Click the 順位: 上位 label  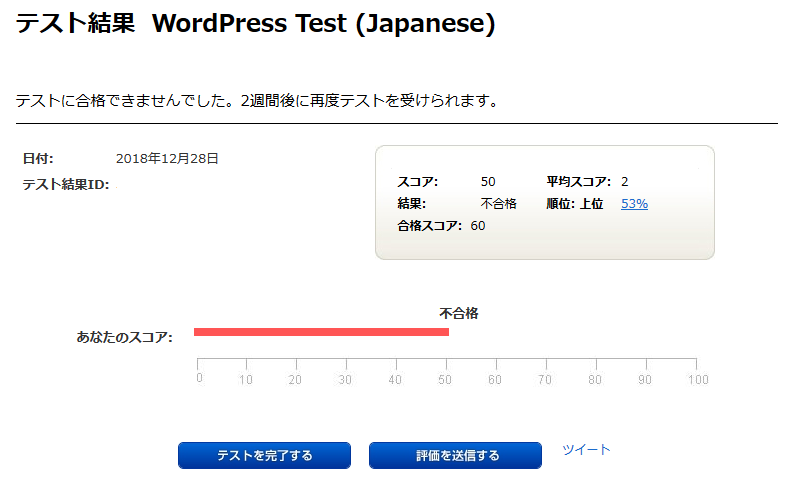[574, 203]
